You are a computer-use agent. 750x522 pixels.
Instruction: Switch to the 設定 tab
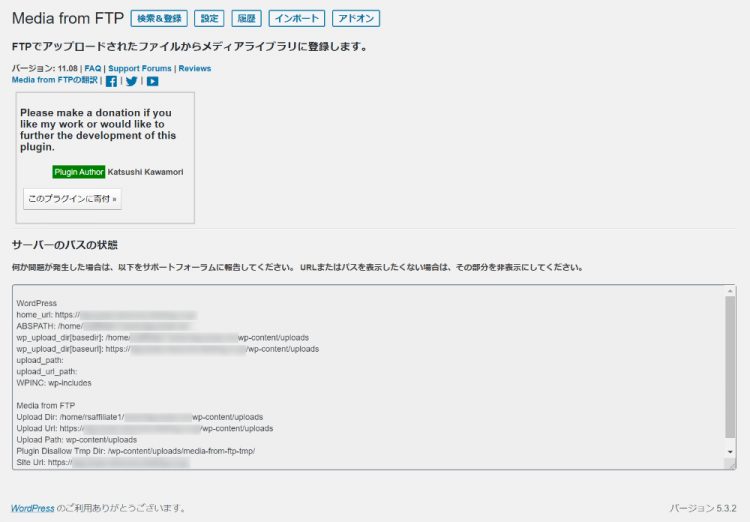(209, 19)
